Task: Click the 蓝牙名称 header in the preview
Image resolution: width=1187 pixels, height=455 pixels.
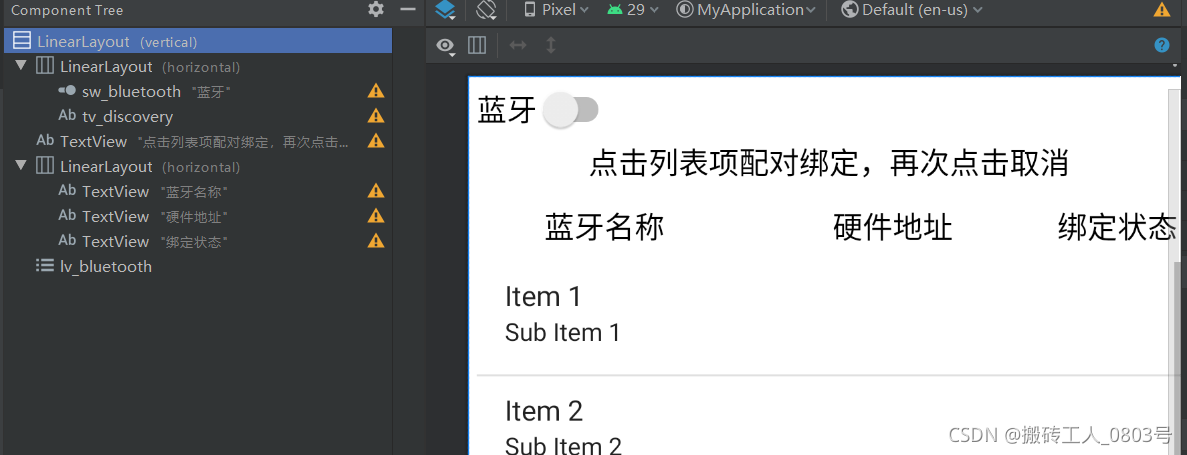Action: [x=604, y=227]
